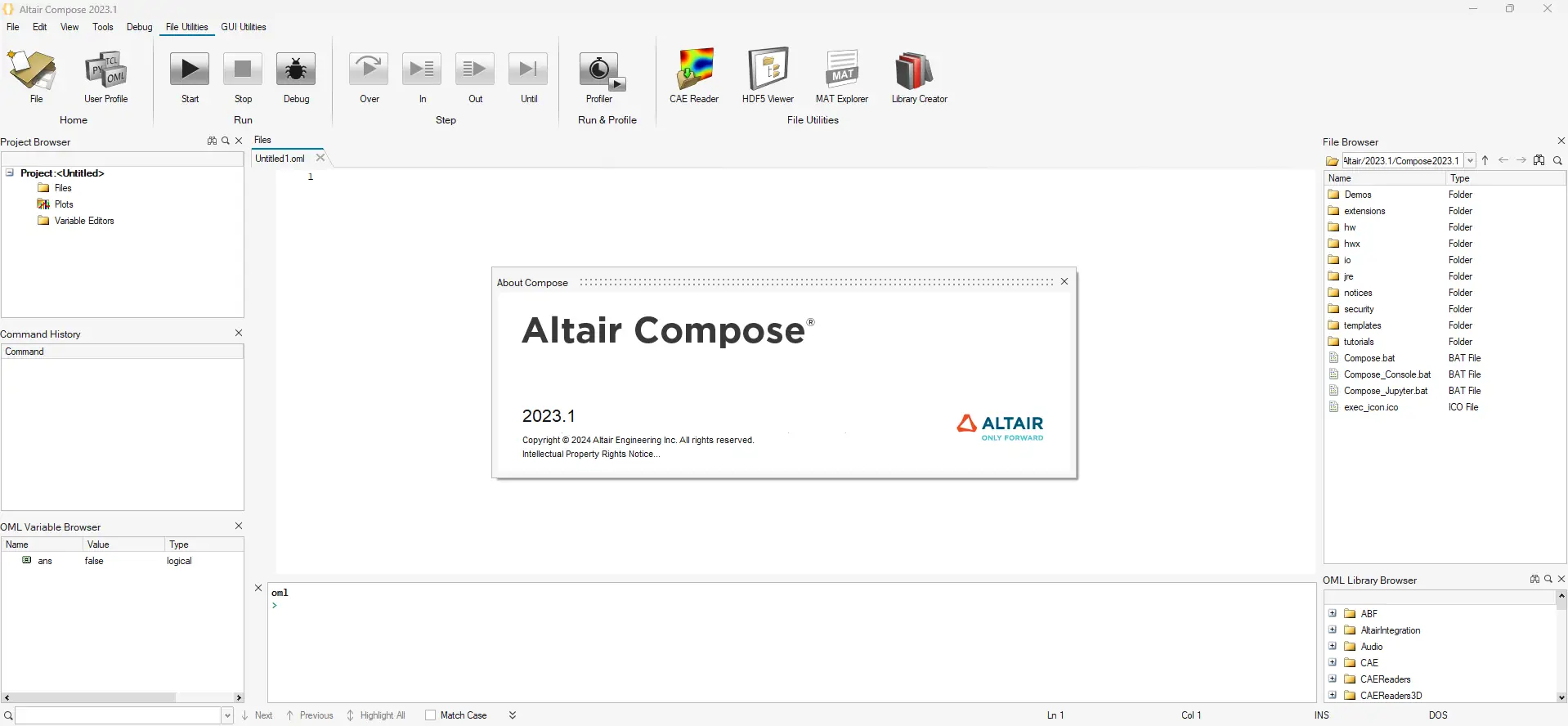The height and width of the screenshot is (726, 1568).
Task: Select the File Utilities ribbon tab
Action: (x=187, y=27)
